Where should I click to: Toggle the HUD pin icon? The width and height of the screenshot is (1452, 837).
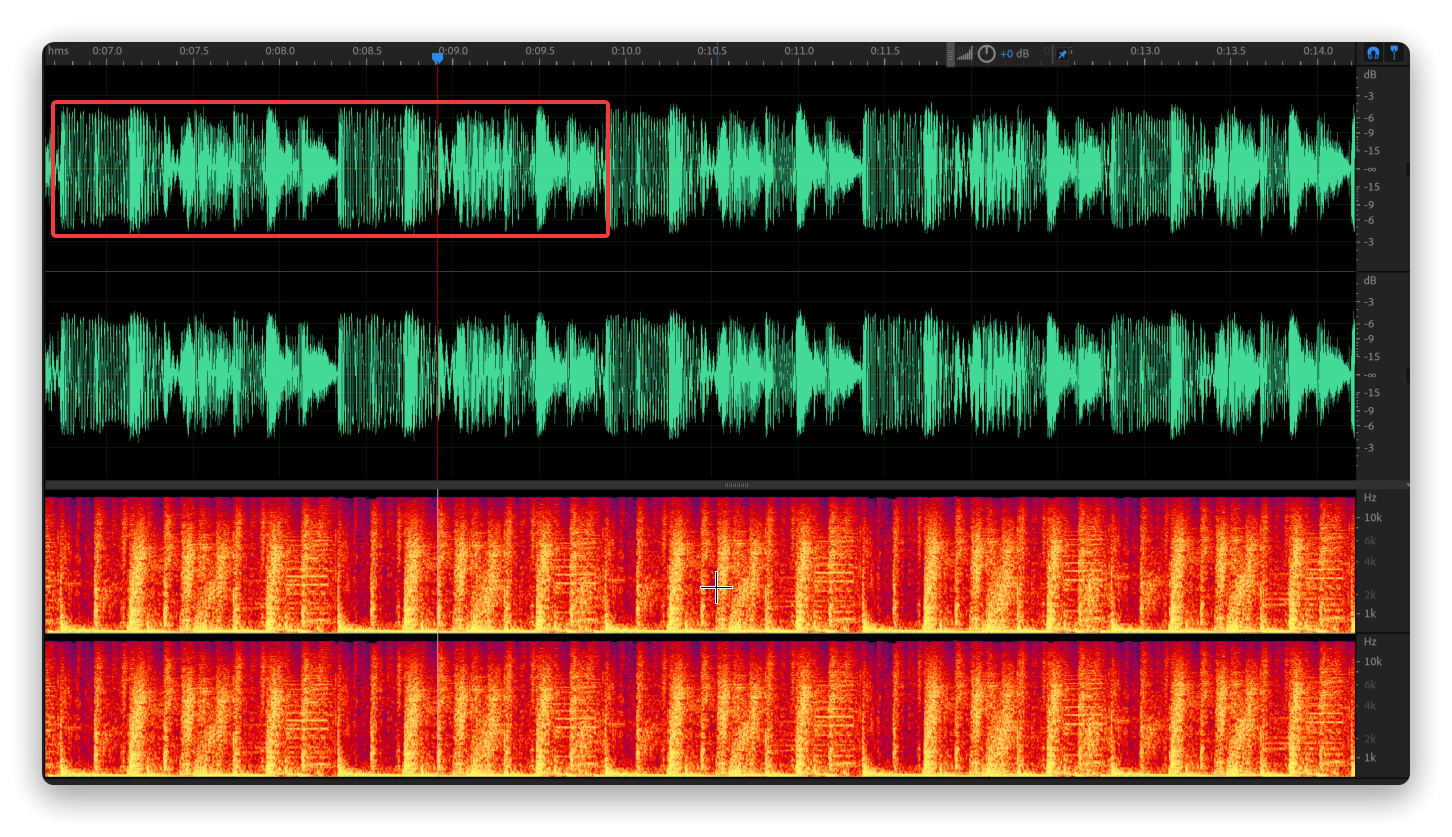point(1062,54)
